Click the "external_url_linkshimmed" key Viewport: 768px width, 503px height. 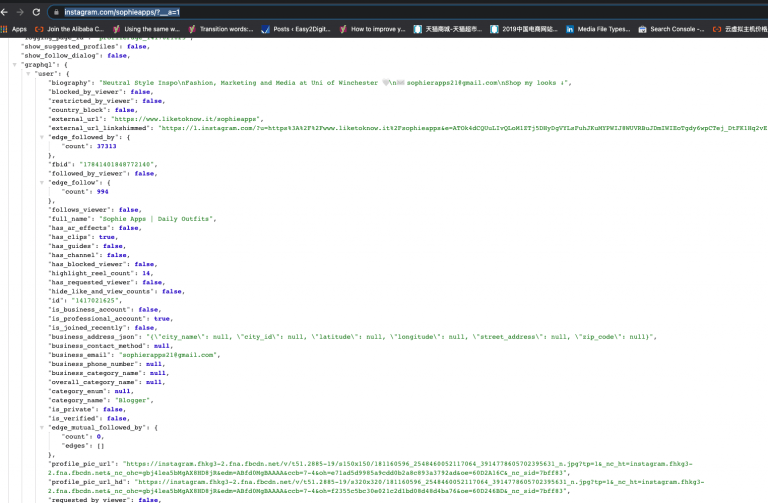point(99,128)
